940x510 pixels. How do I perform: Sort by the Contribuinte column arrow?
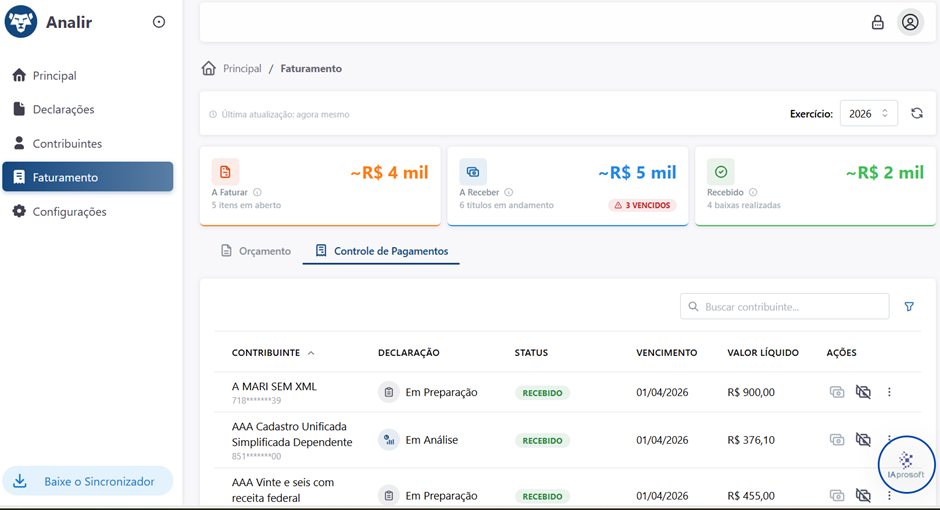coord(311,353)
